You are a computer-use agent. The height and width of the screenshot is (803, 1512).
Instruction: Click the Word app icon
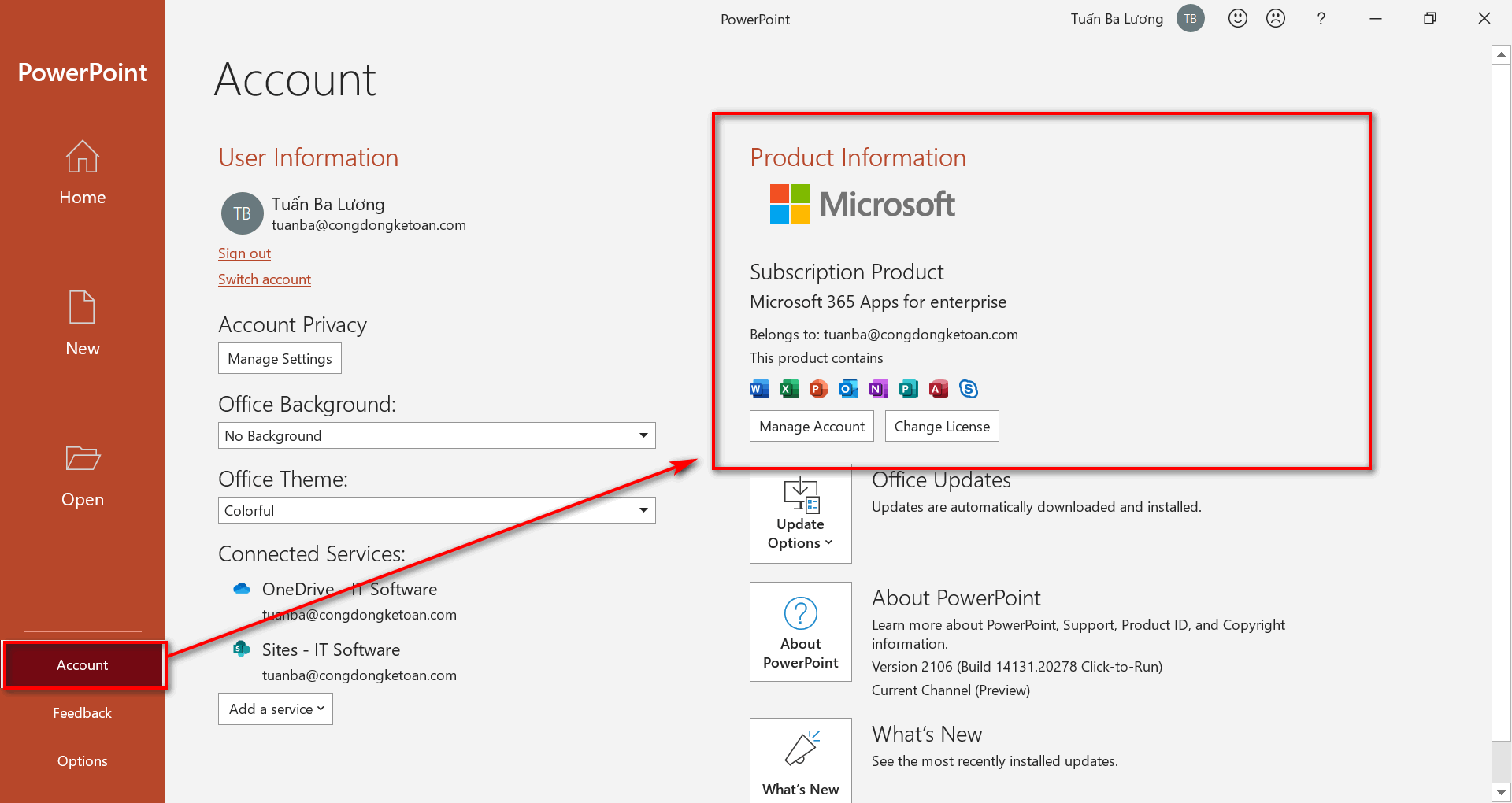pyautogui.click(x=758, y=389)
